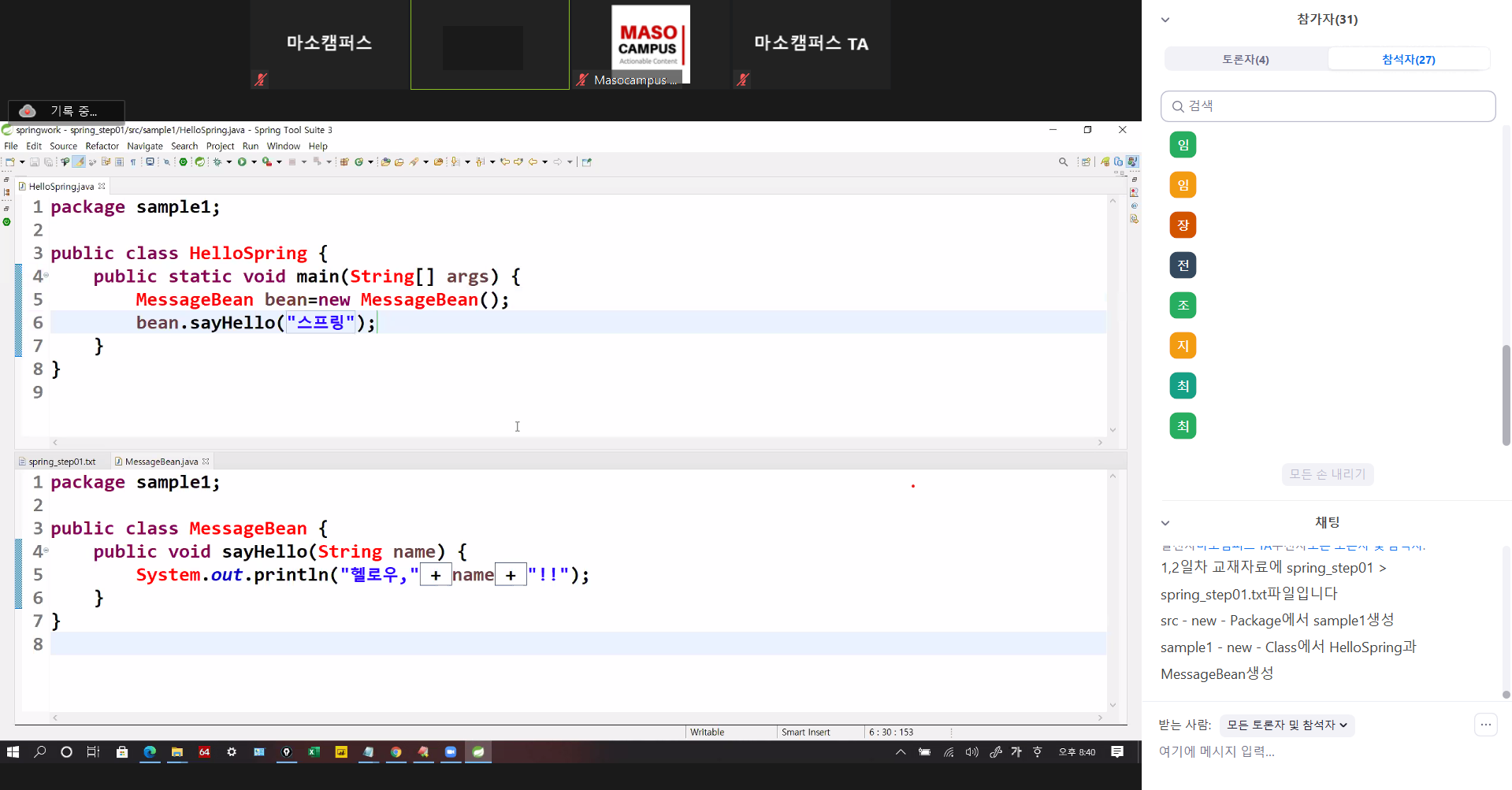
Task: Click the 검색 participant search field
Action: coord(1328,106)
